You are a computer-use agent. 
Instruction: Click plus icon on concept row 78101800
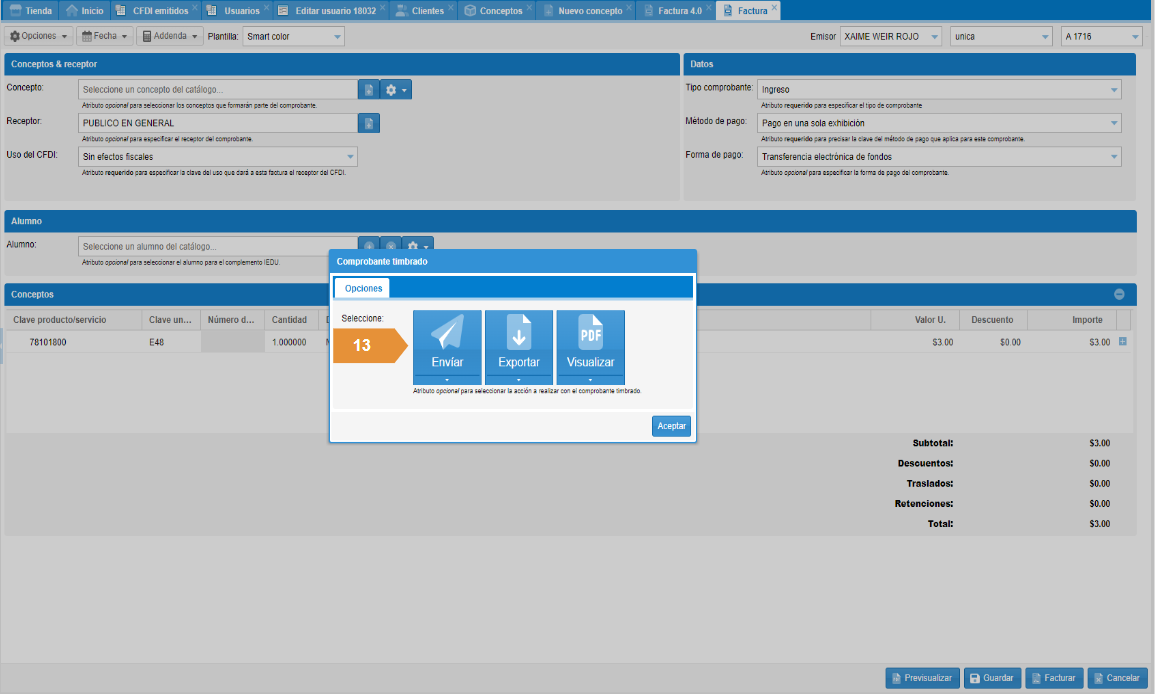pos(1123,342)
